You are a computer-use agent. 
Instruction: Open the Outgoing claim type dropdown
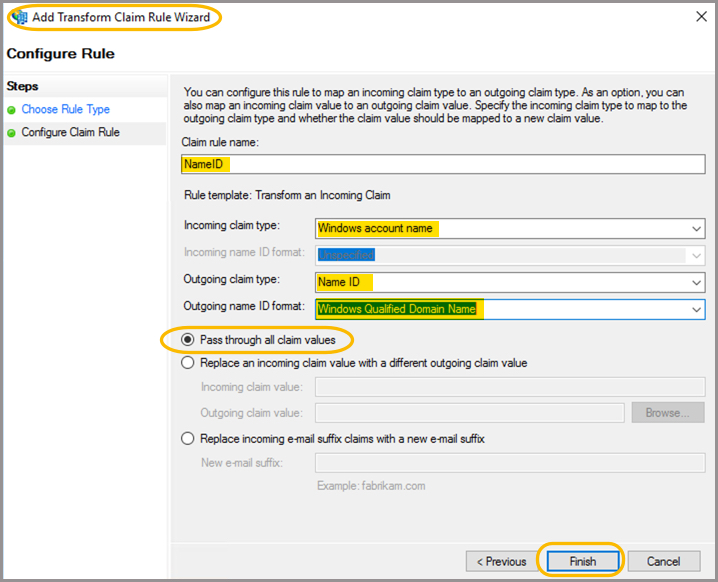click(696, 283)
